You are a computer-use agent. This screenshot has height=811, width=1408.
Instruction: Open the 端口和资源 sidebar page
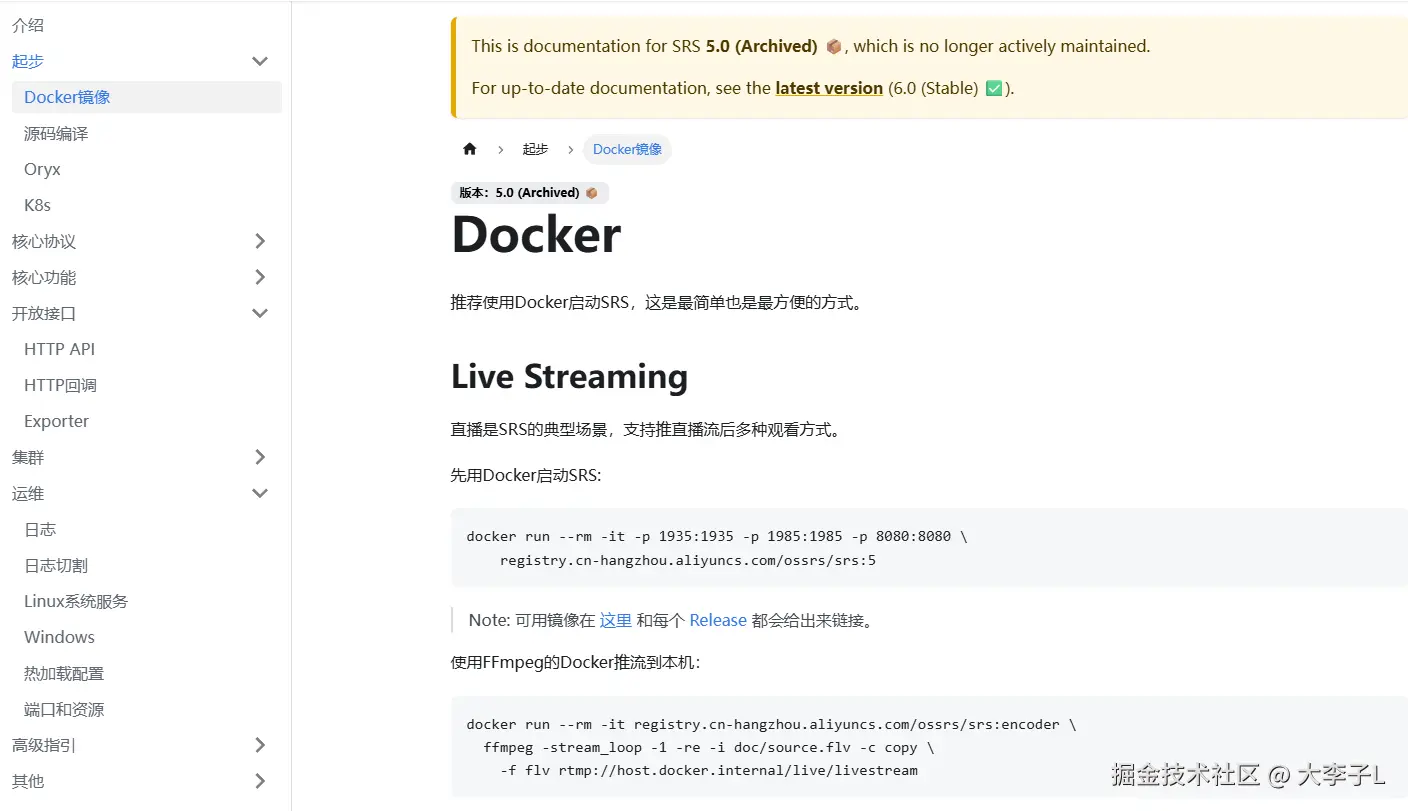[64, 709]
